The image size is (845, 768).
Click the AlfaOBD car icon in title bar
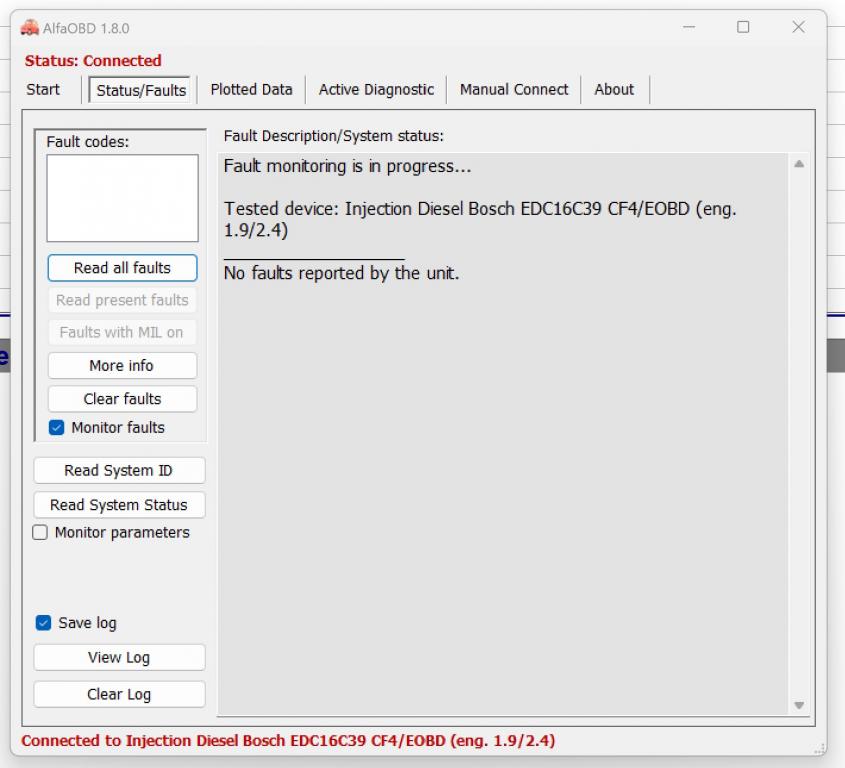[x=30, y=27]
